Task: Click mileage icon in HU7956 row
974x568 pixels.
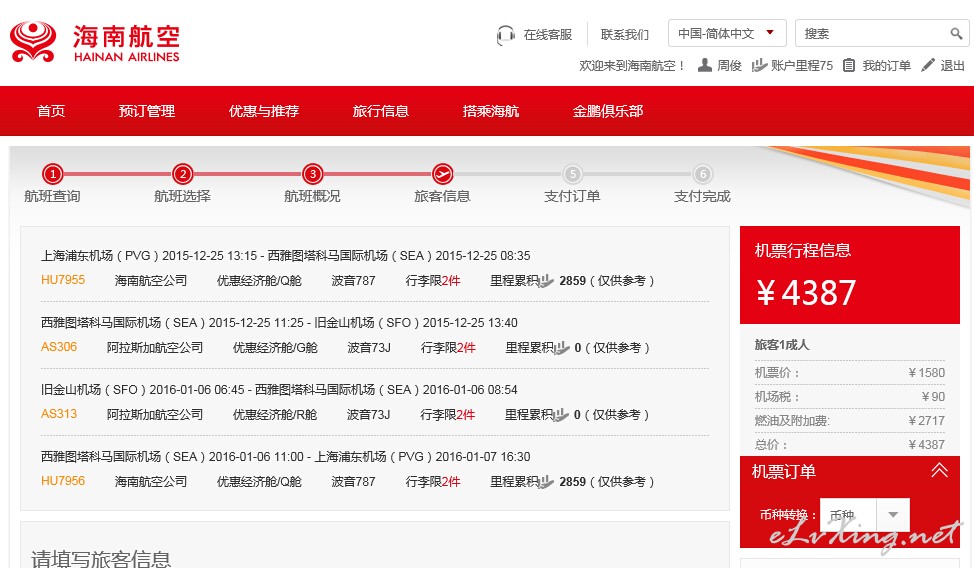Action: coord(546,482)
